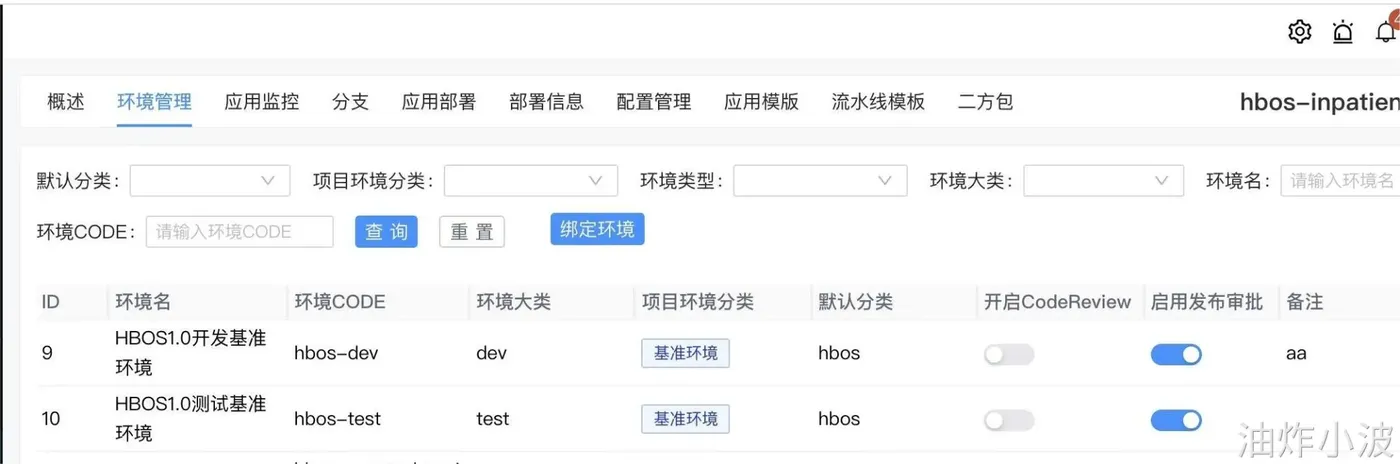The width and height of the screenshot is (1400, 464).
Task: Go to the 流水线模板 tab
Action: pos(878,102)
